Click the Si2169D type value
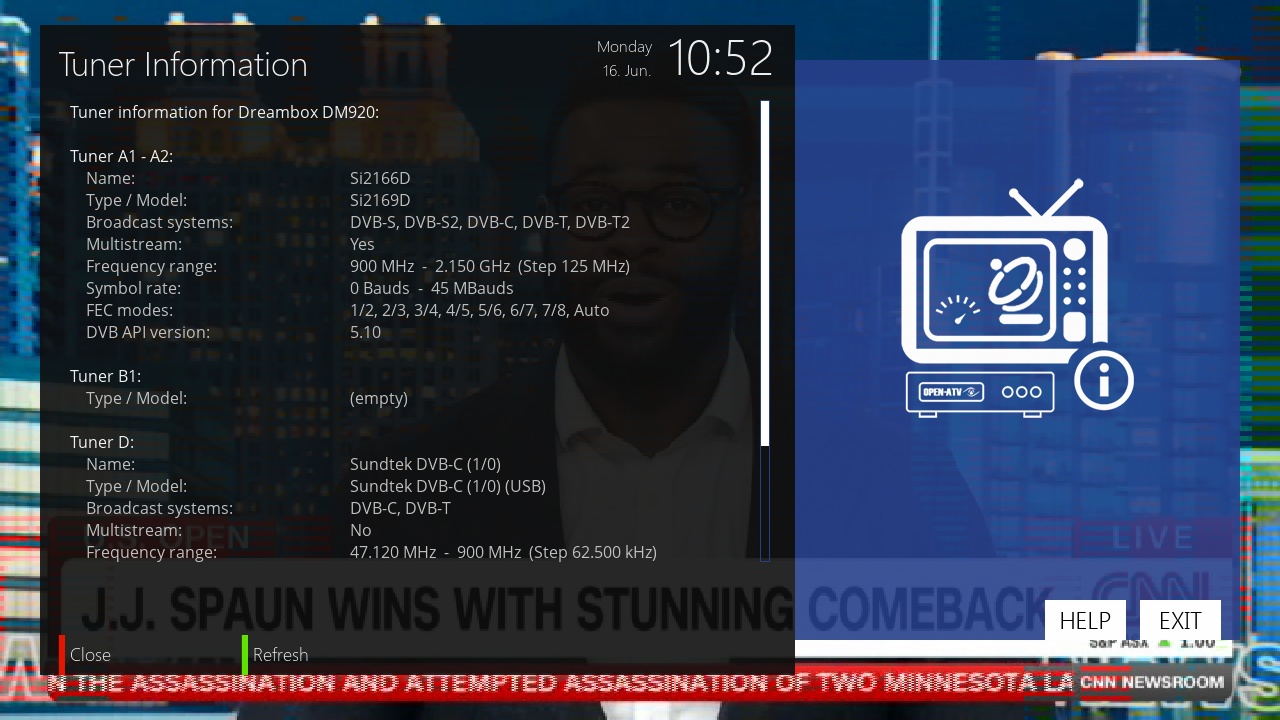This screenshot has width=1280, height=720. tap(380, 200)
